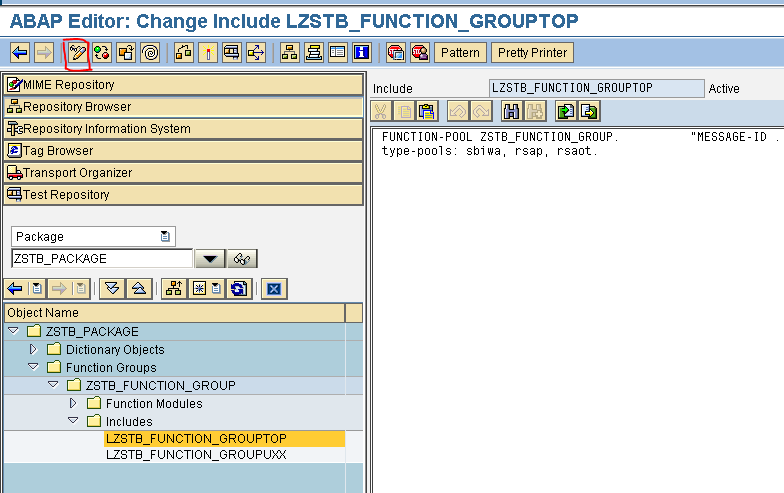Collapse the ZSTB_FUNCTION_GROUP node
The height and width of the screenshot is (493, 784).
coord(54,385)
